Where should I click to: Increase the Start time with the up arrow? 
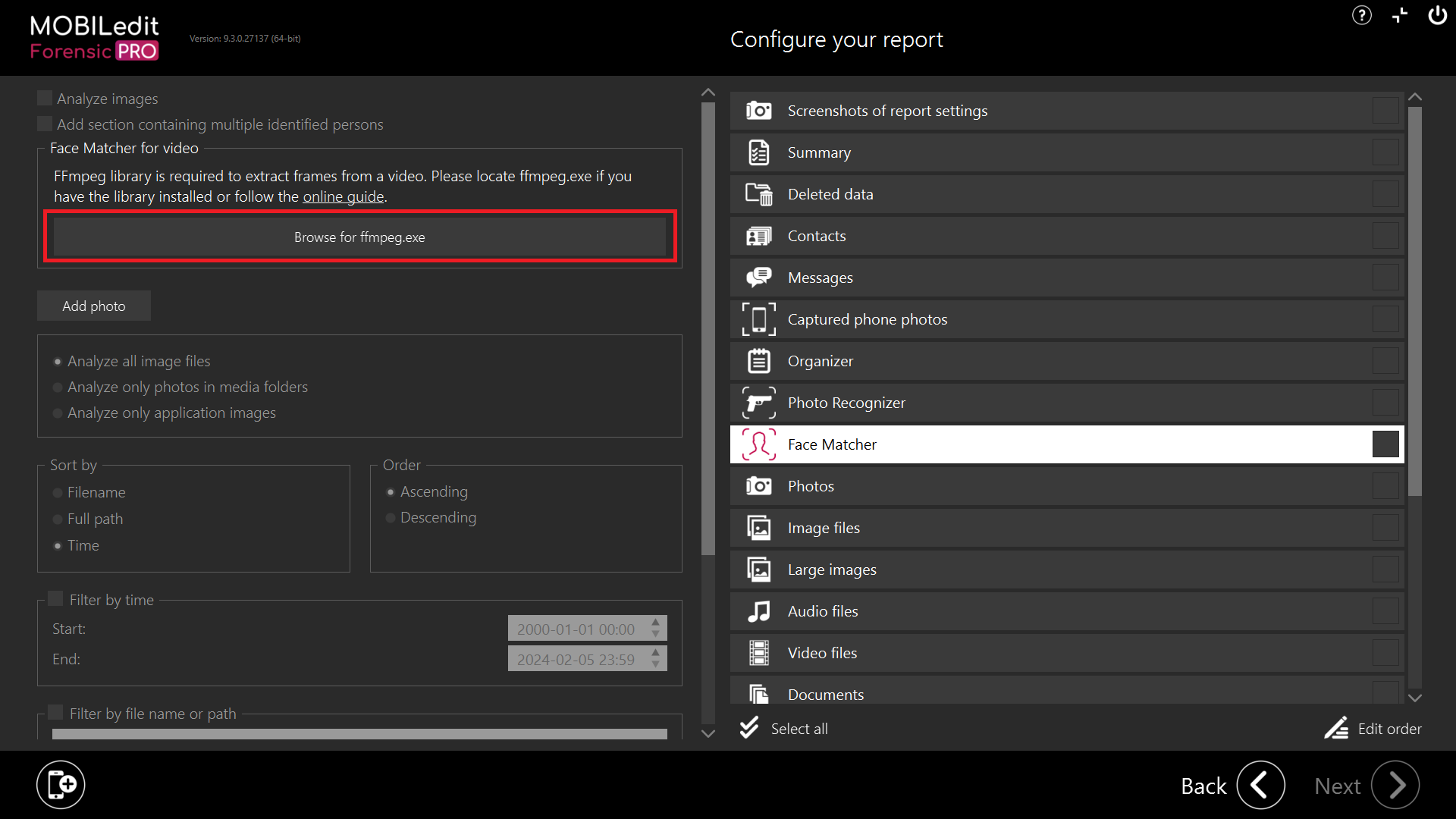656,623
